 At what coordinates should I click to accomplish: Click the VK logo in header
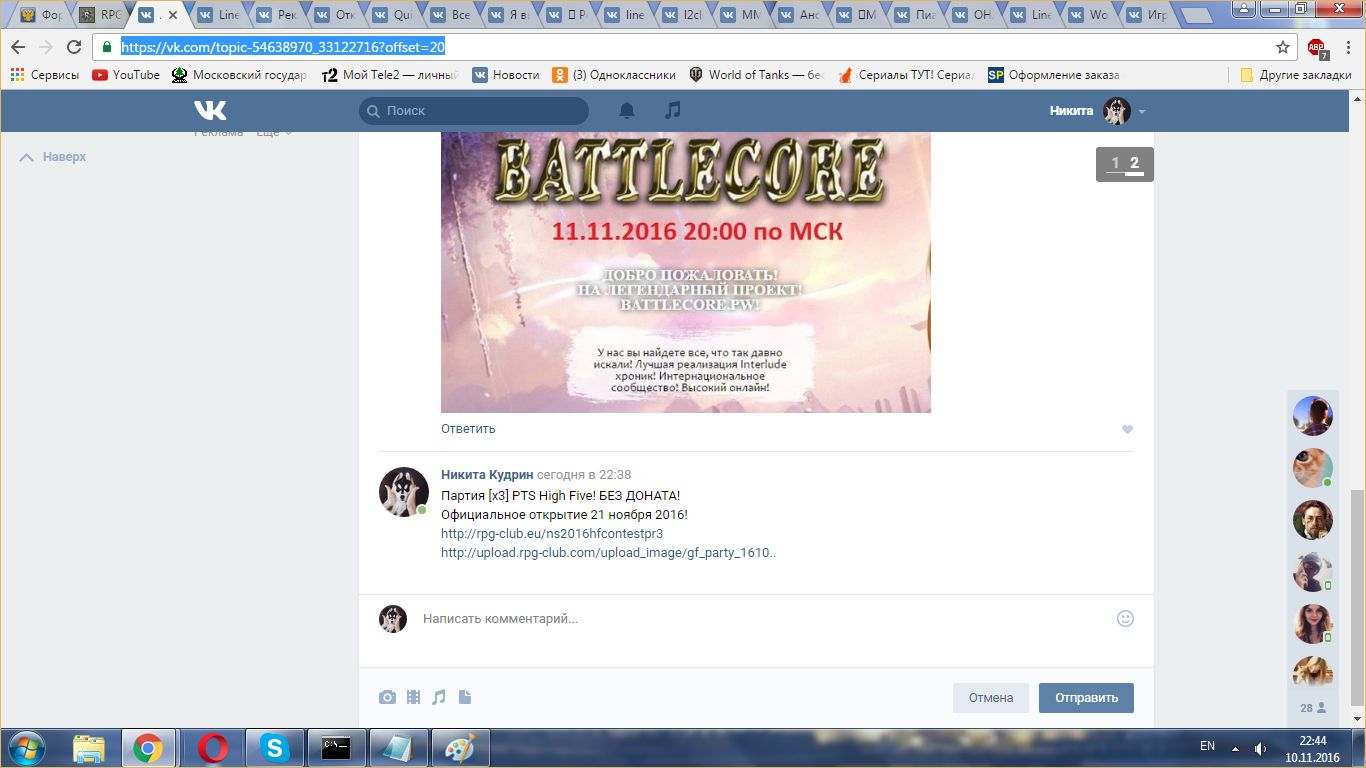tap(210, 111)
